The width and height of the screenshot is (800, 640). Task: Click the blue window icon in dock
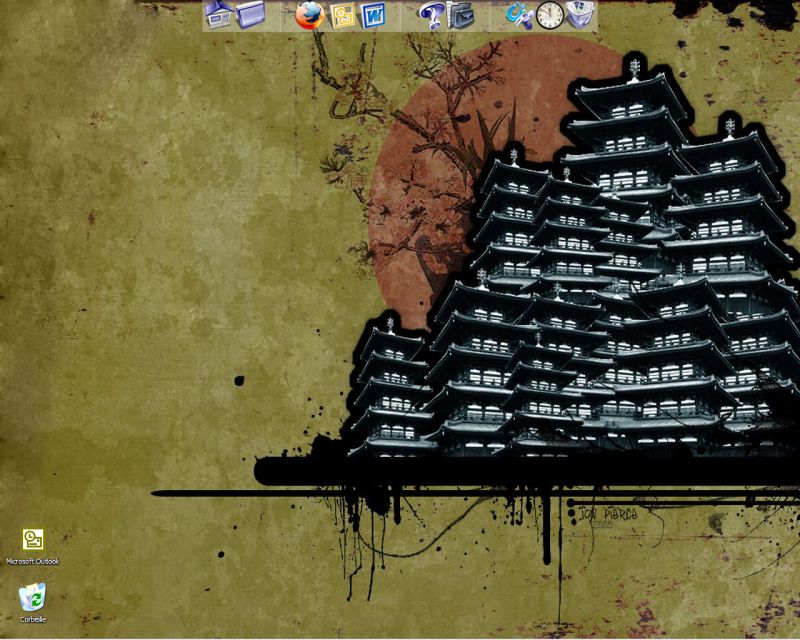[250, 14]
